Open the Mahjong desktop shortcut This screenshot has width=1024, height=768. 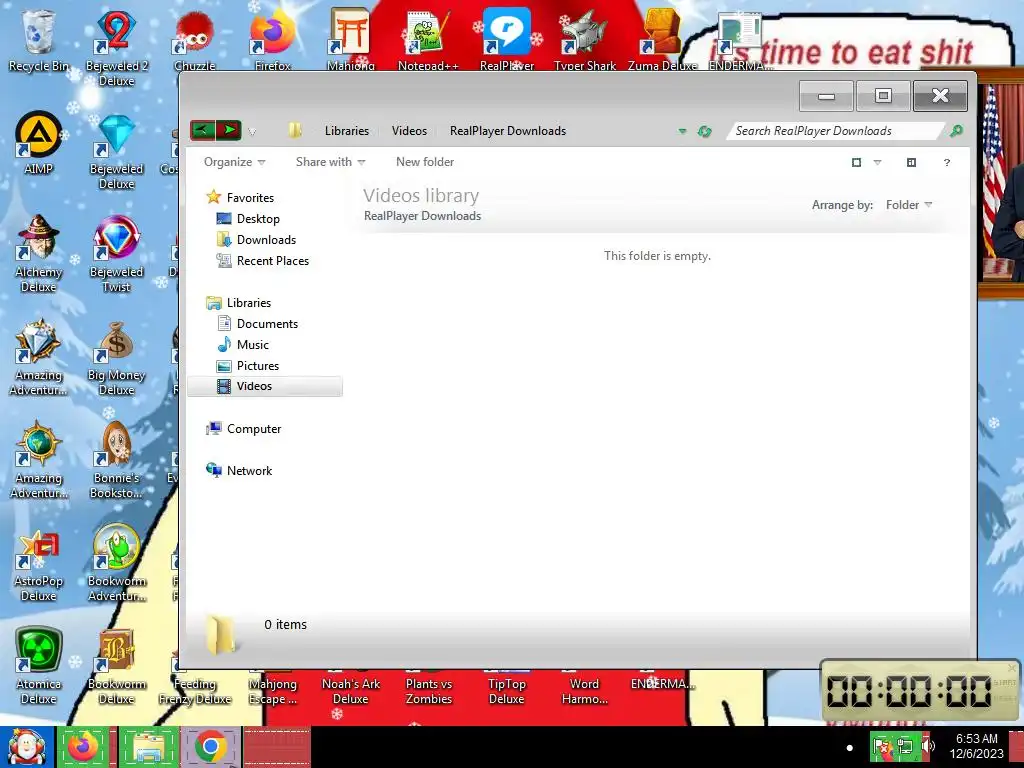tap(351, 40)
